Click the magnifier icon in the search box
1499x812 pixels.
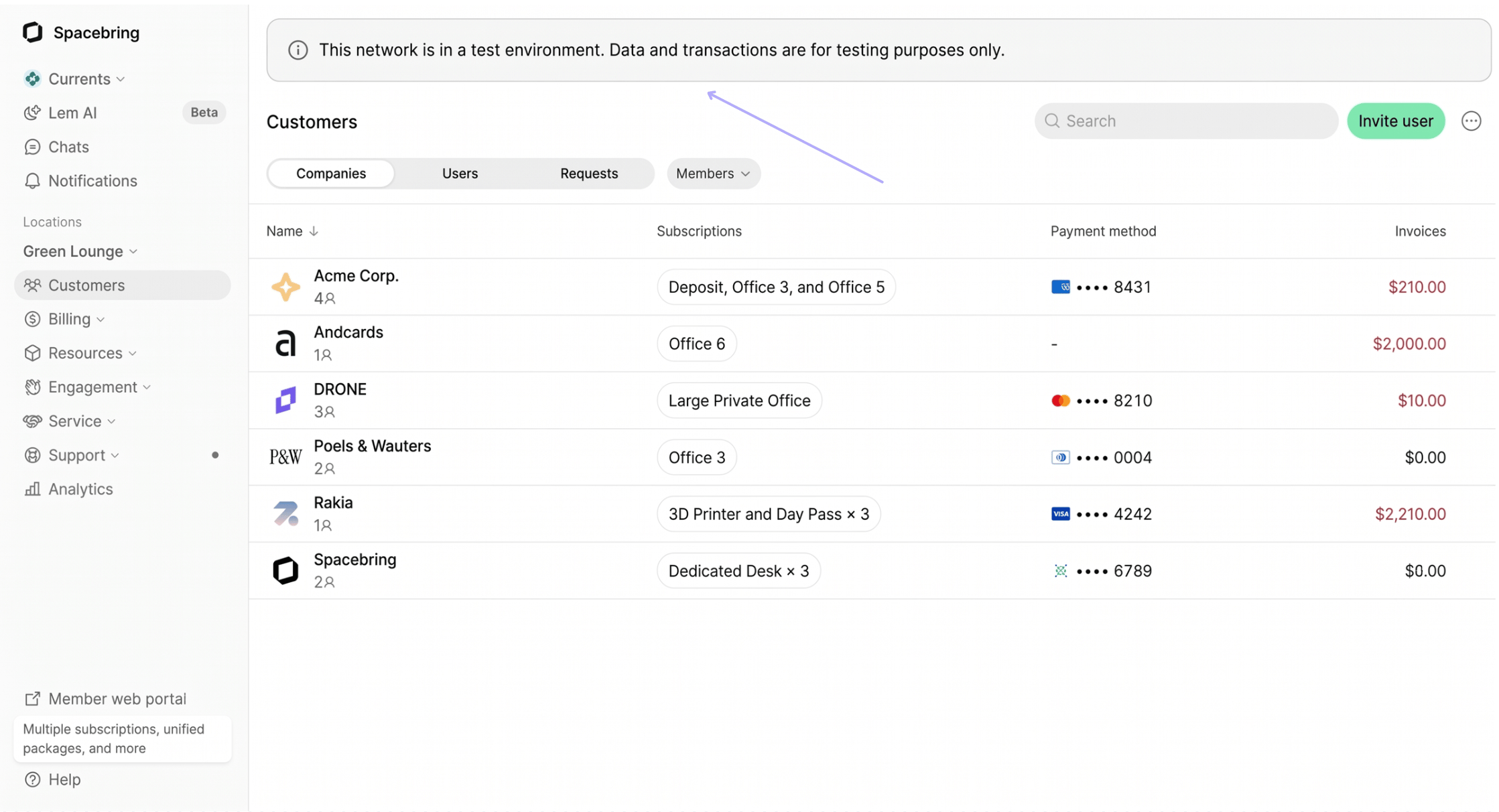(1052, 121)
